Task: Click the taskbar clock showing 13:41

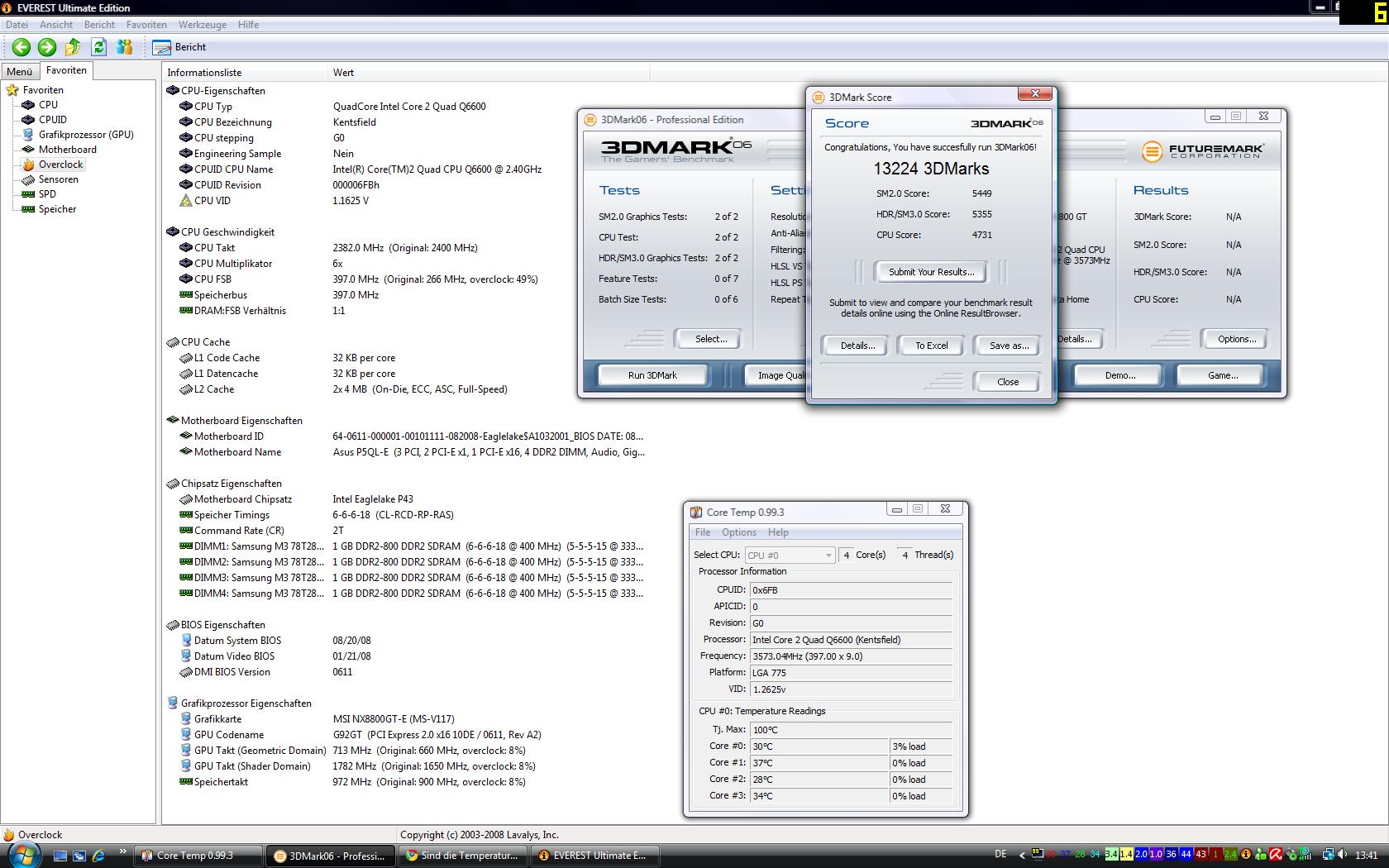Action: pyautogui.click(x=1367, y=856)
